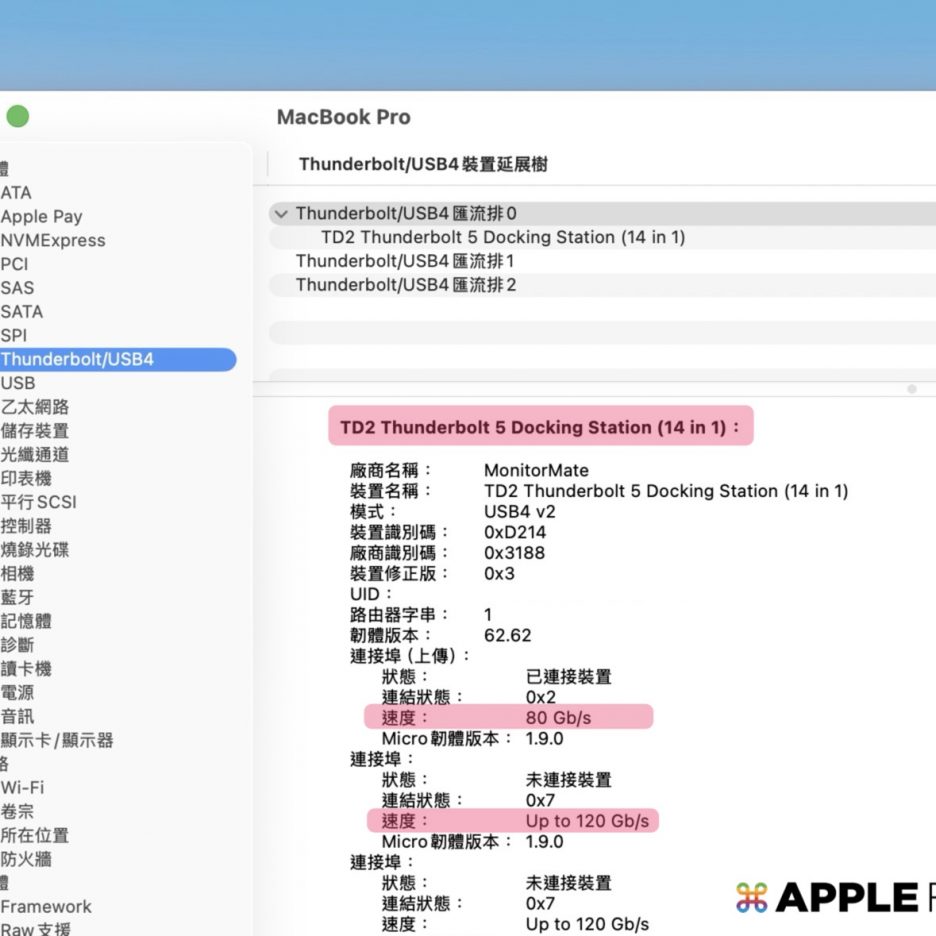Open Apple Pay in the sidebar
Viewport: 936px width, 936px height.
(x=41, y=217)
